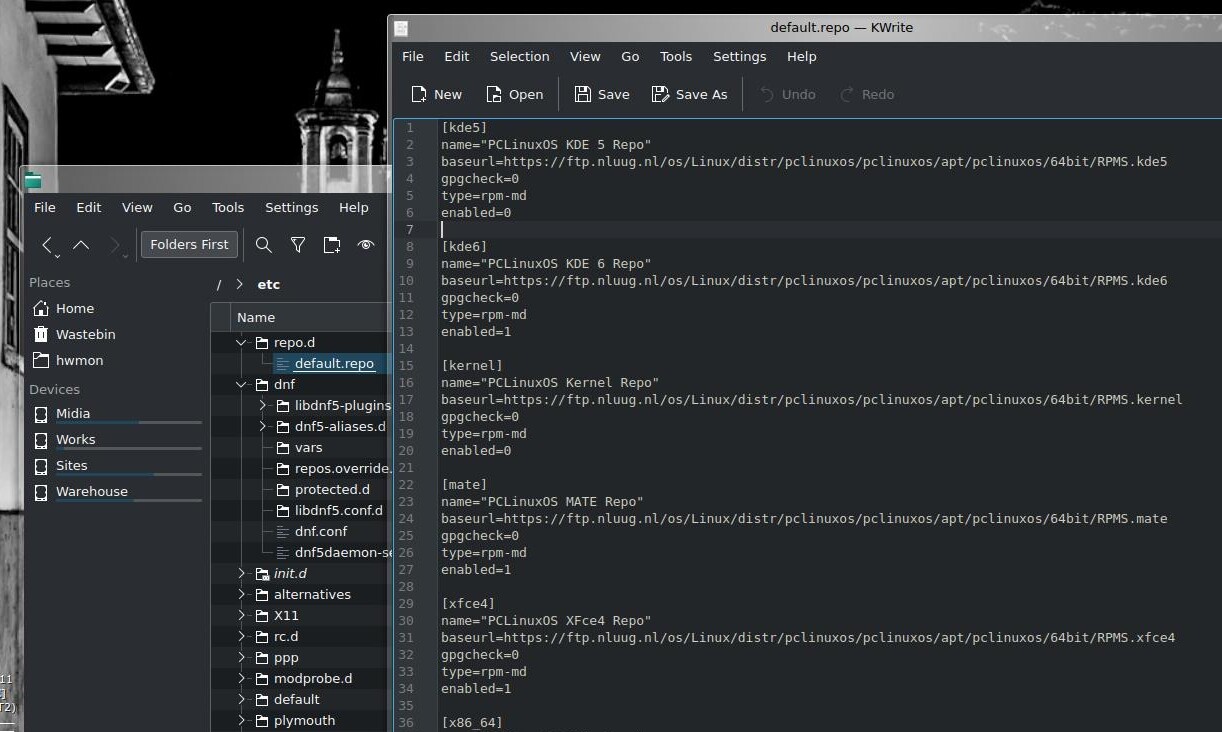Click the Name column header
Viewport: 1222px width, 732px height.
[x=256, y=318]
